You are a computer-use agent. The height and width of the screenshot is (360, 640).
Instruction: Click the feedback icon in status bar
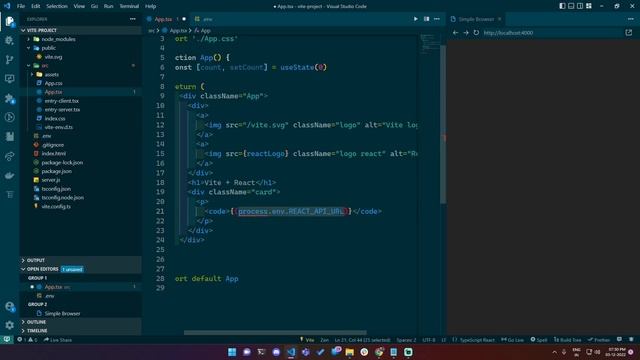(620, 340)
